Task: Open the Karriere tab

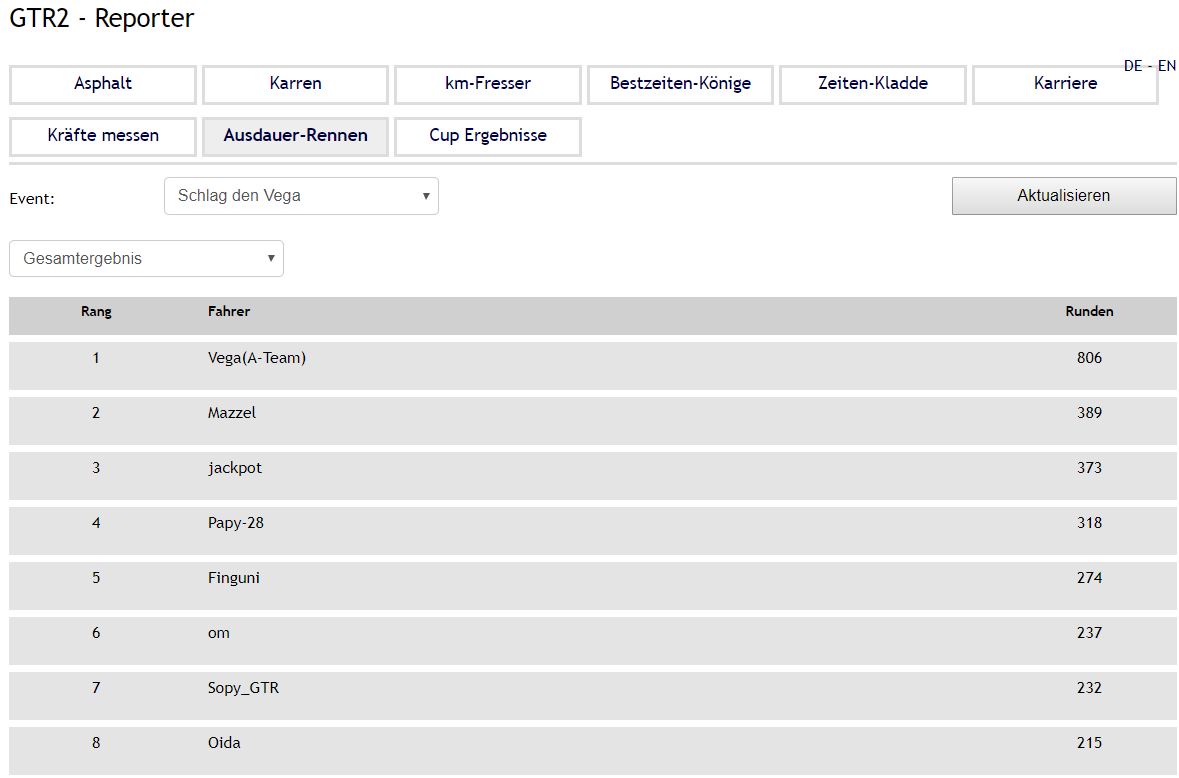Action: click(1064, 84)
